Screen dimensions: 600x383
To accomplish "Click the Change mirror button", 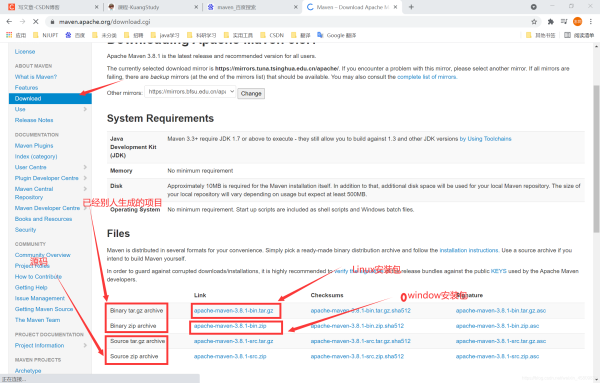I will click(x=251, y=93).
